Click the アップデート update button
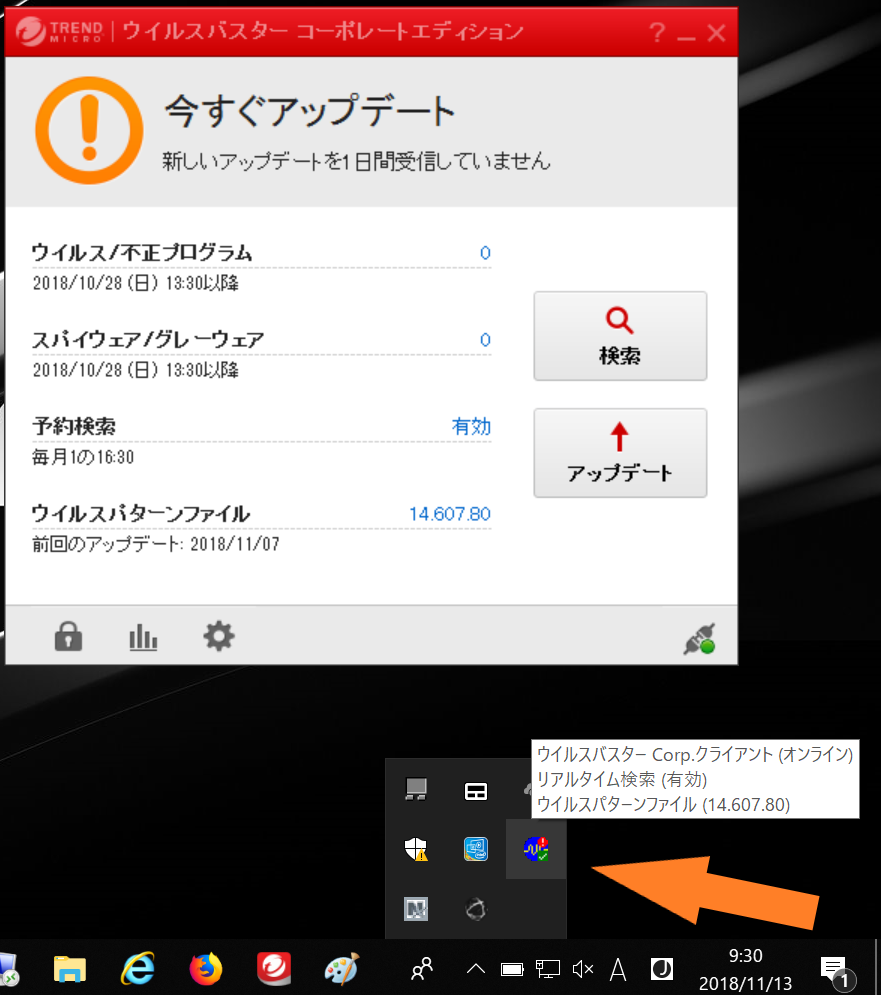The image size is (881, 995). [620, 453]
